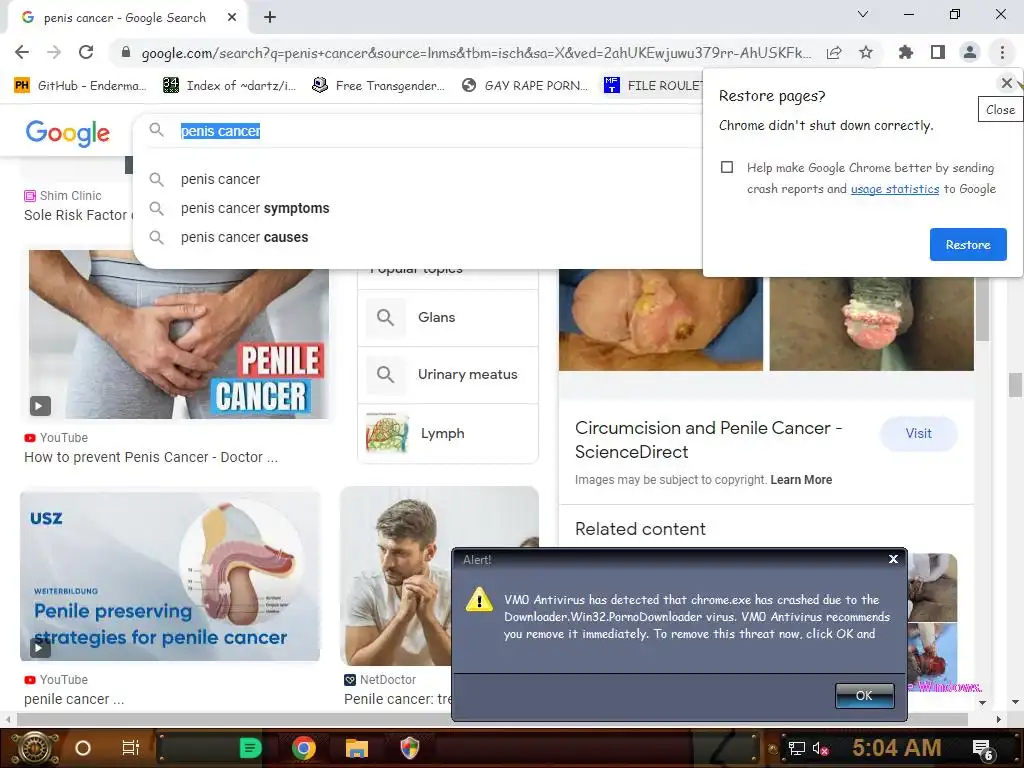This screenshot has width=1024, height=768.
Task: Click the horizontal scrollbar right arrow
Action: click(x=998, y=719)
